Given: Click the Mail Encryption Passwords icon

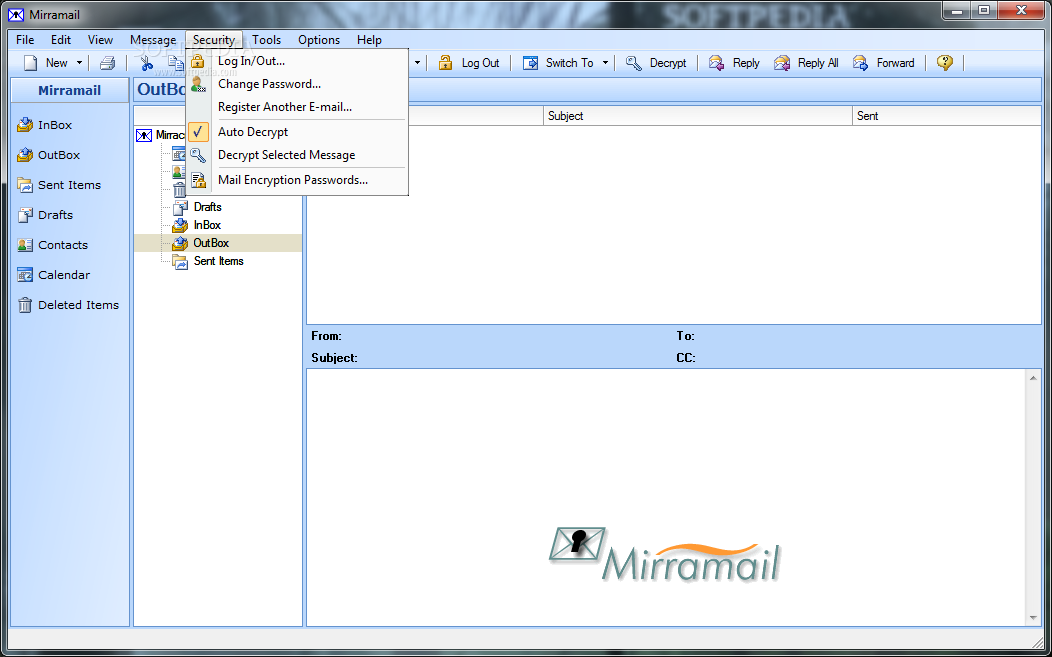Looking at the screenshot, I should 198,180.
